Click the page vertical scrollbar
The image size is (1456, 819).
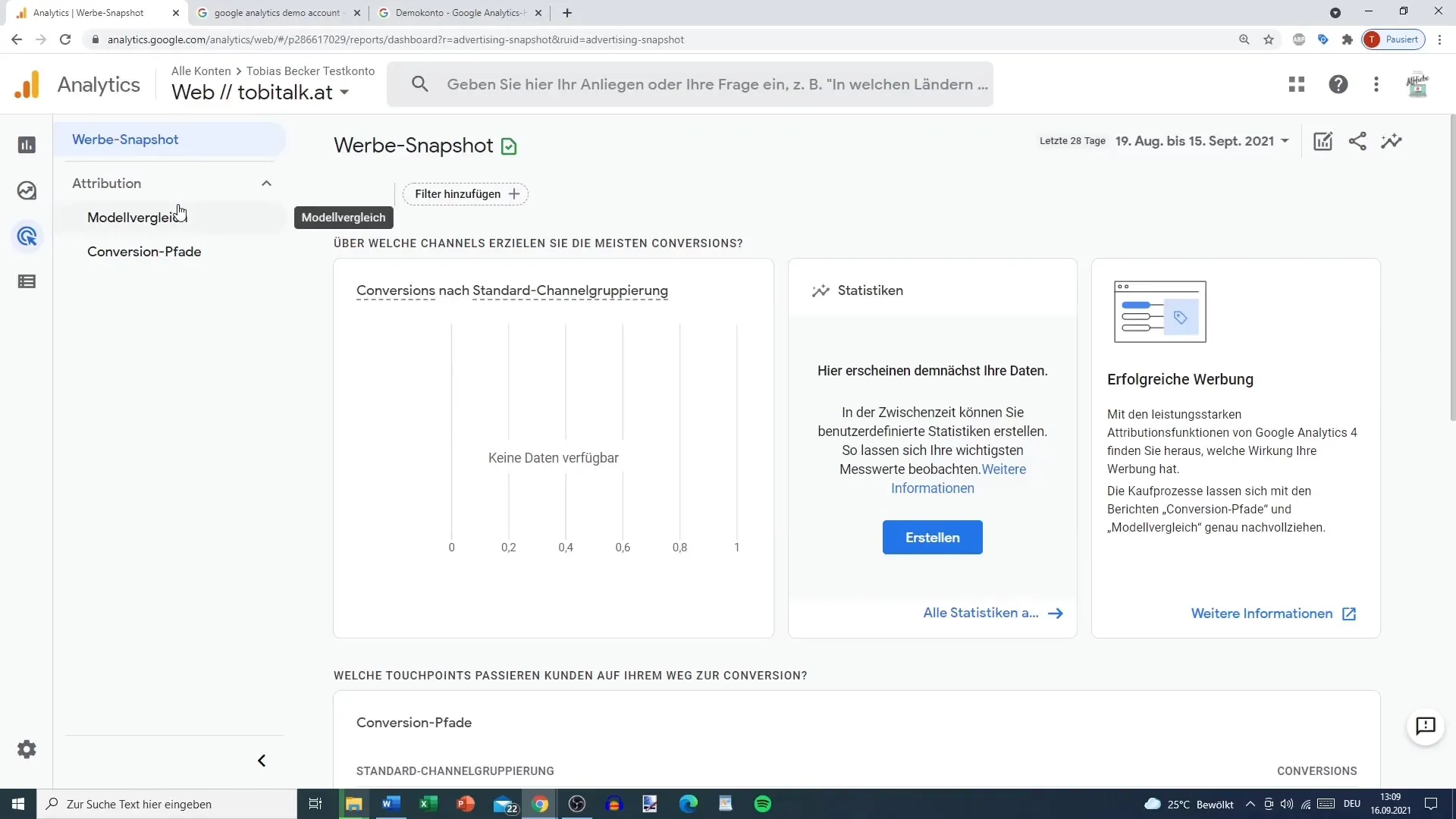click(1452, 268)
